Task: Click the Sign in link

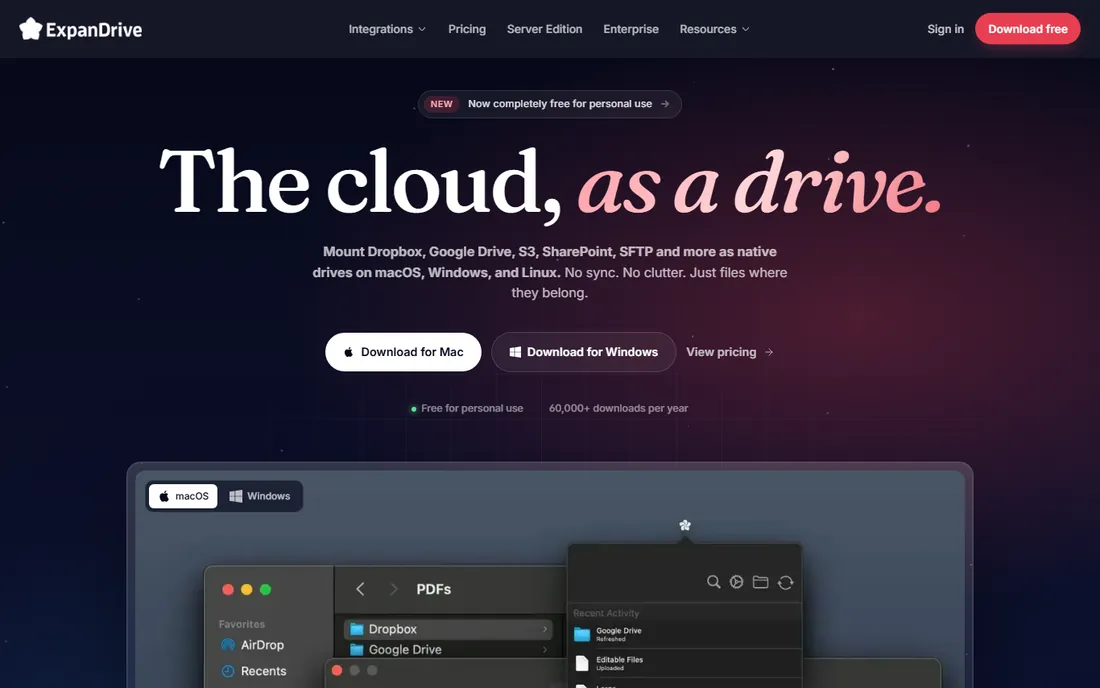Action: click(945, 29)
